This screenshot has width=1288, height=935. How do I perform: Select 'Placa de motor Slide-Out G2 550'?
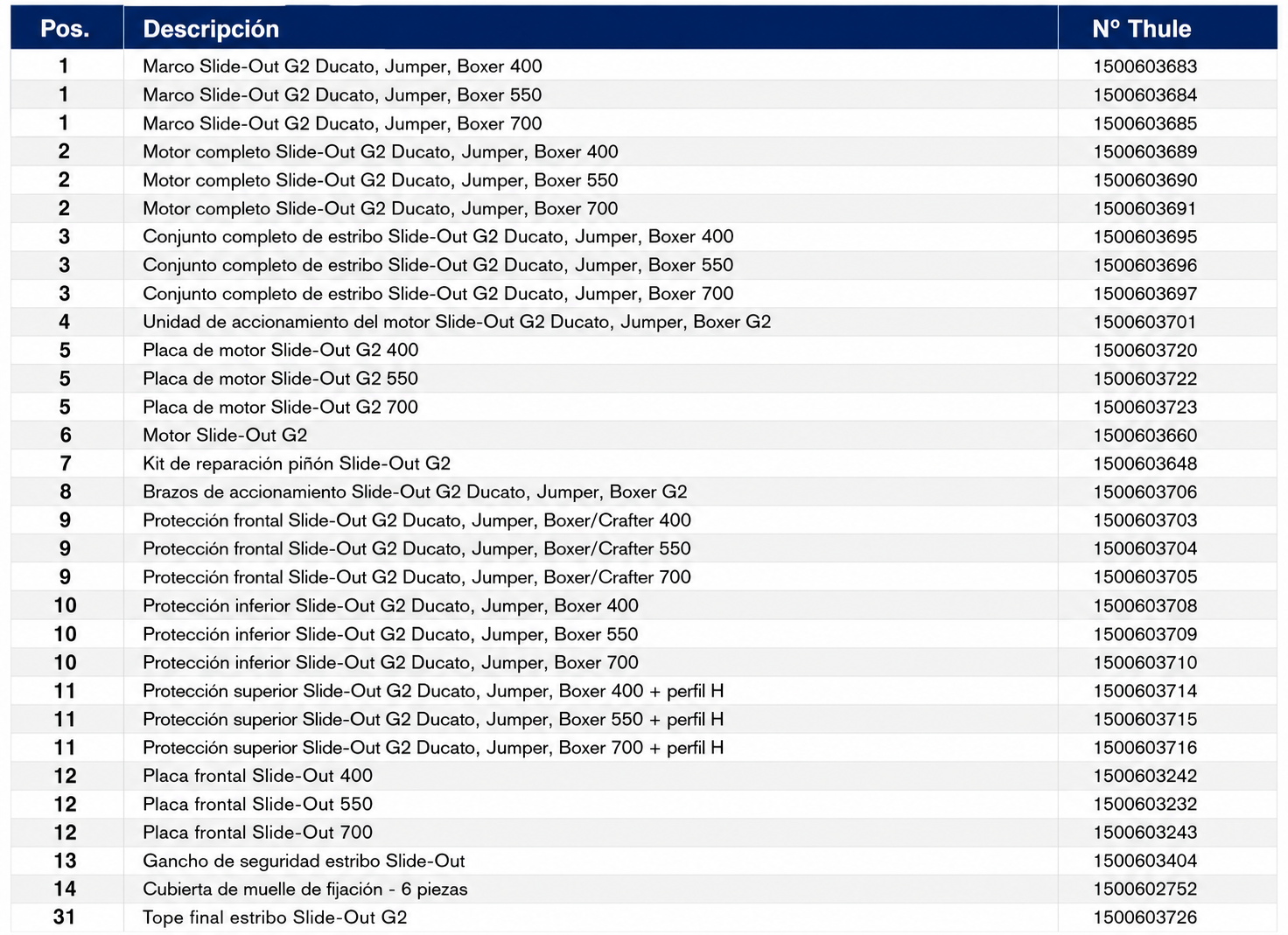[281, 379]
